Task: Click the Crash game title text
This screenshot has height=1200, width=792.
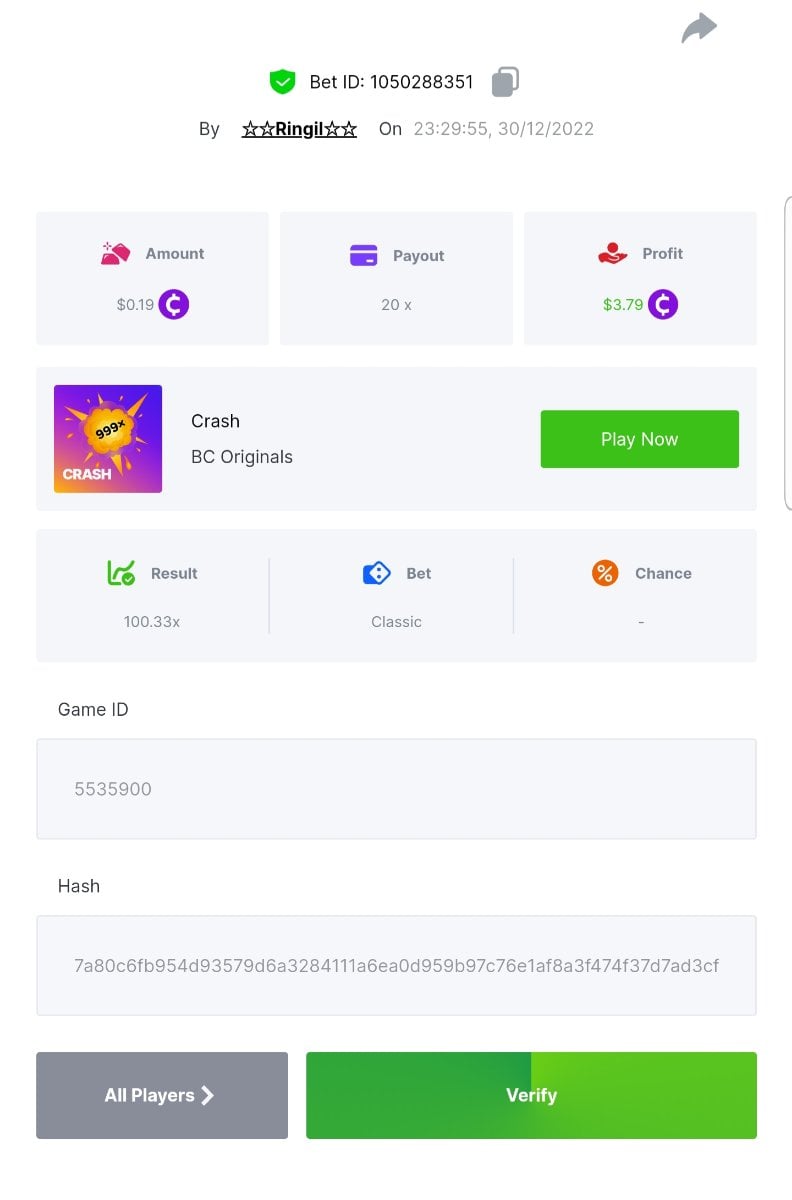Action: point(215,421)
